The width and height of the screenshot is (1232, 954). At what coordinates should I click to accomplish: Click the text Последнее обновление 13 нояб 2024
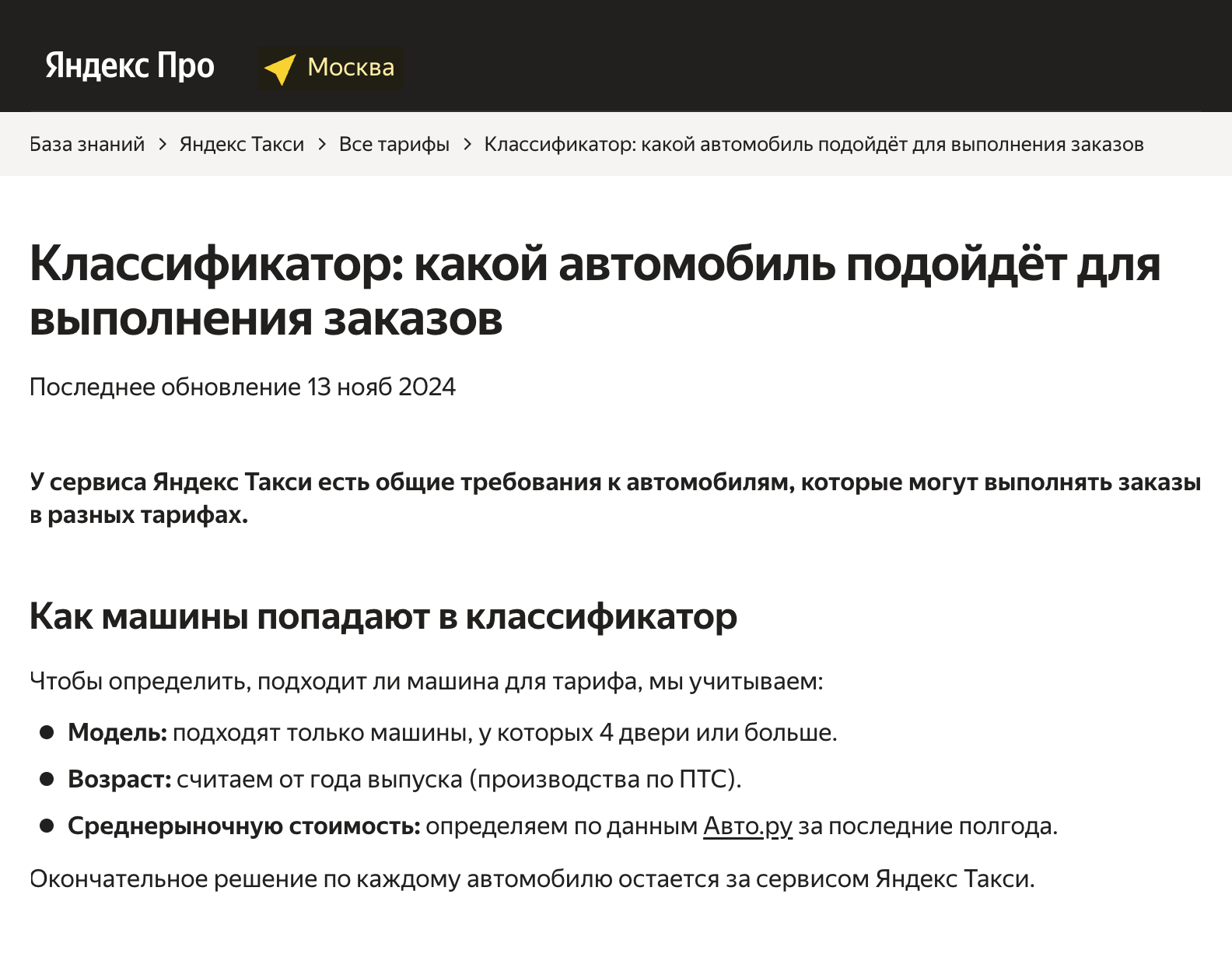(x=243, y=387)
